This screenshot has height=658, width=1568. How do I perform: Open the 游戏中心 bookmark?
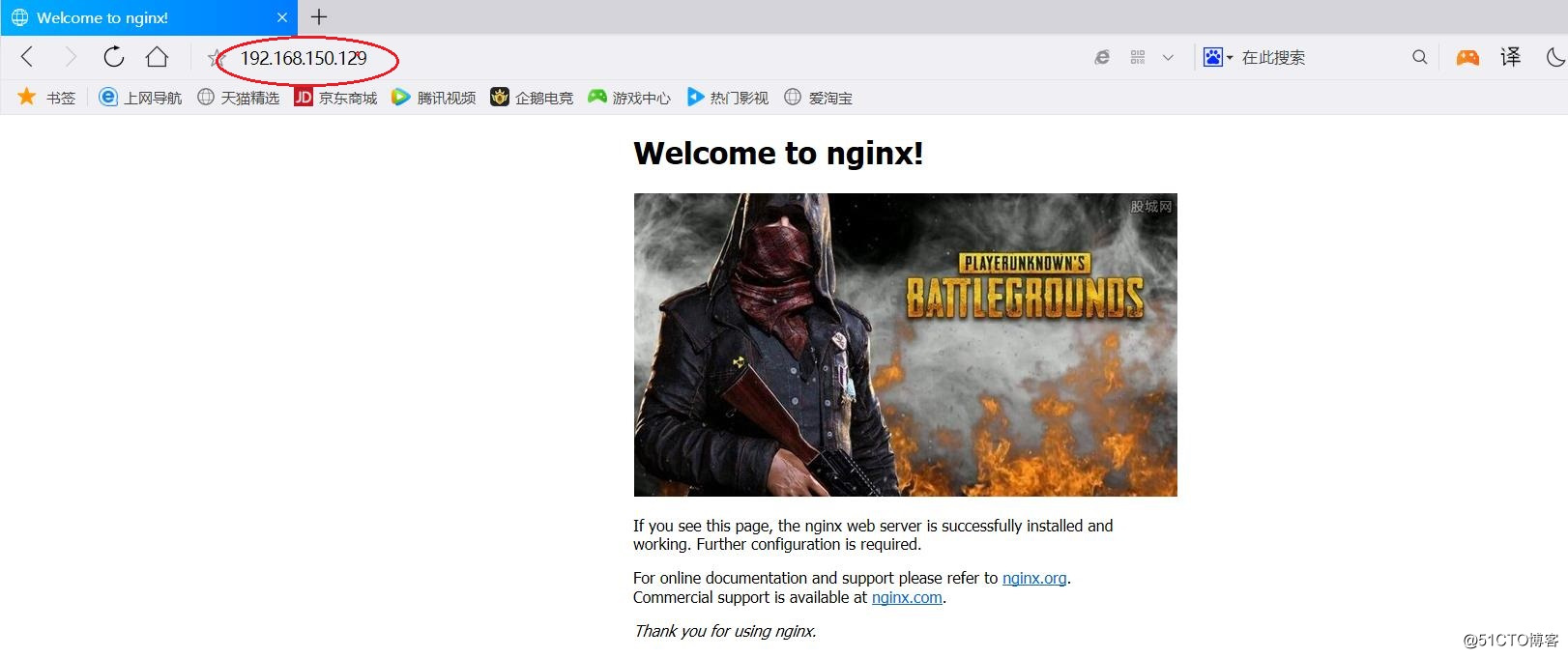(629, 98)
